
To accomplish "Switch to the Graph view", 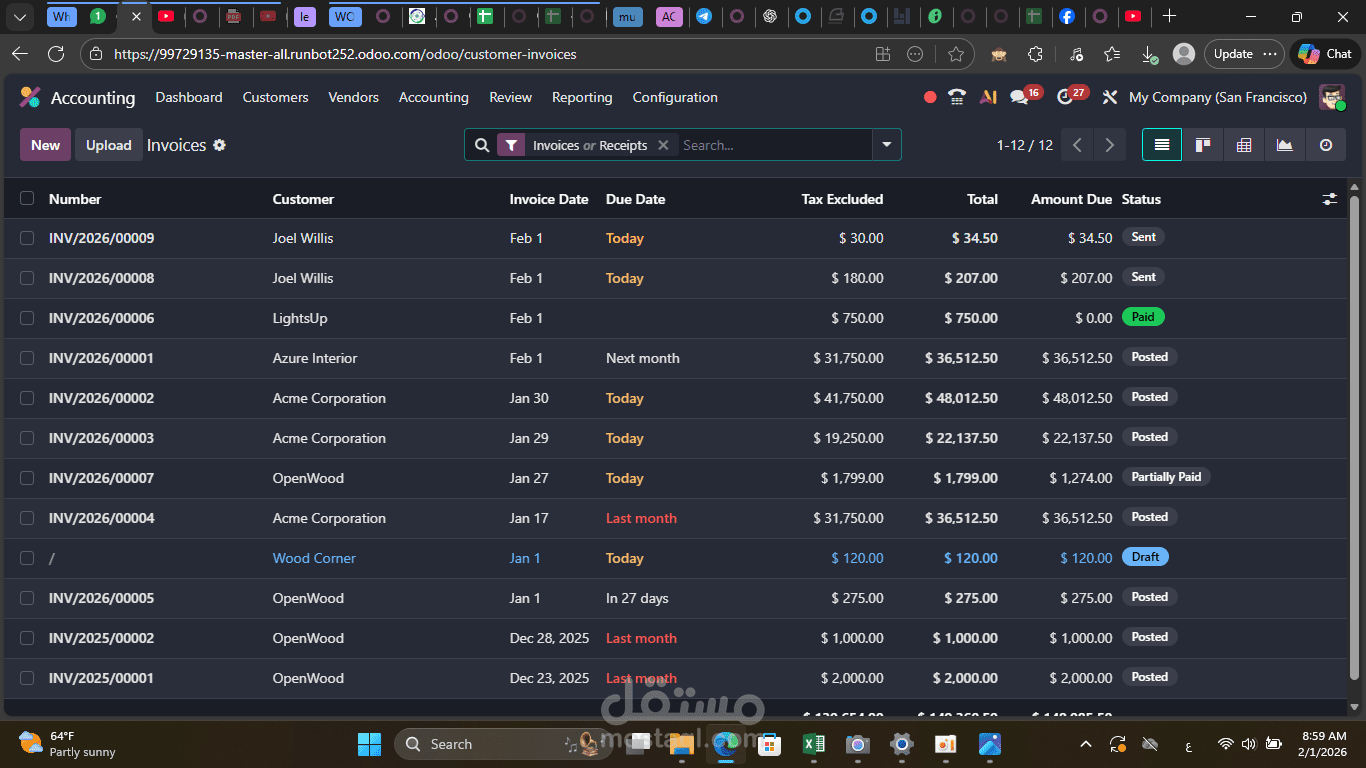I will tap(1285, 144).
